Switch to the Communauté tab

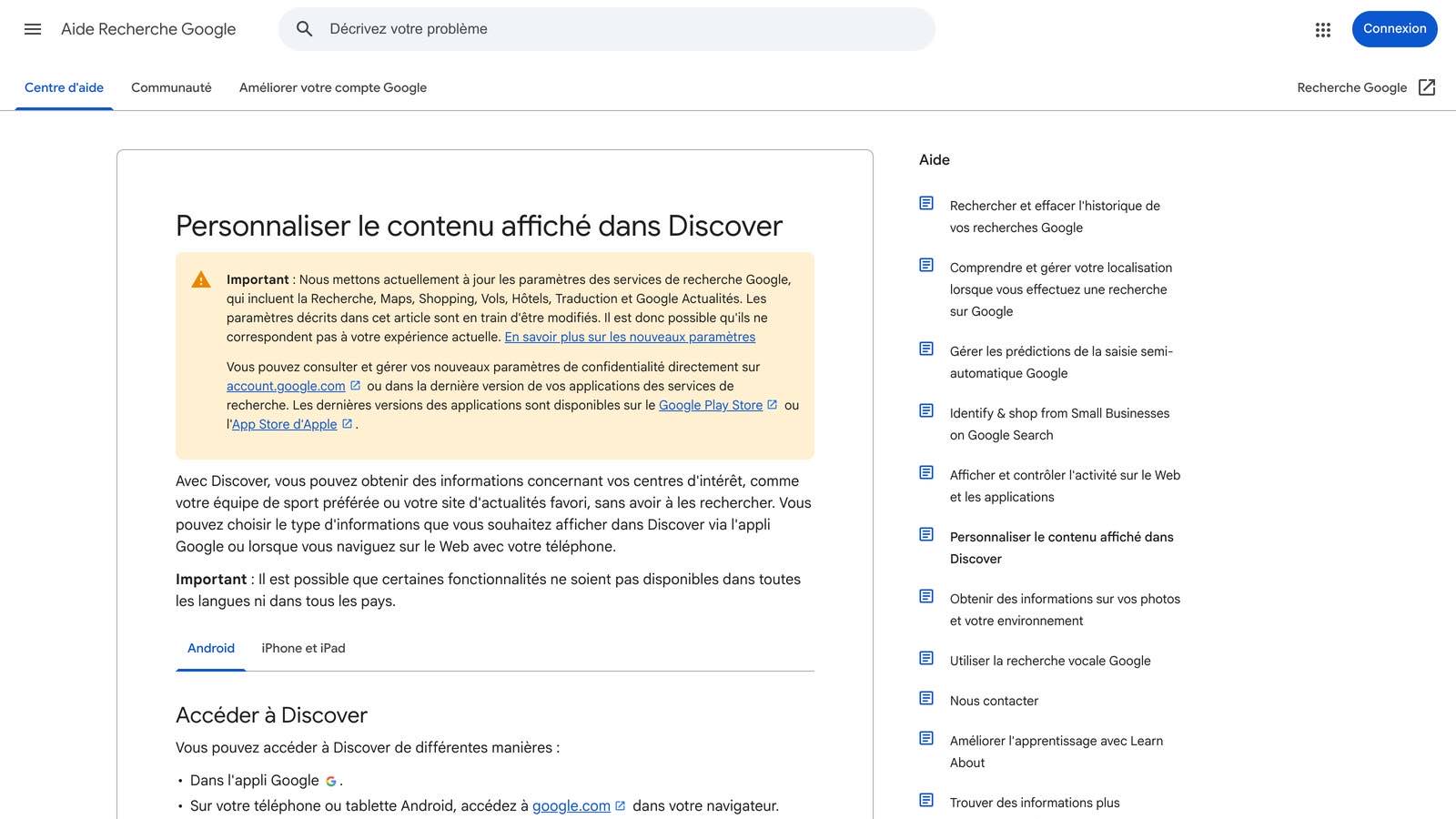point(171,88)
